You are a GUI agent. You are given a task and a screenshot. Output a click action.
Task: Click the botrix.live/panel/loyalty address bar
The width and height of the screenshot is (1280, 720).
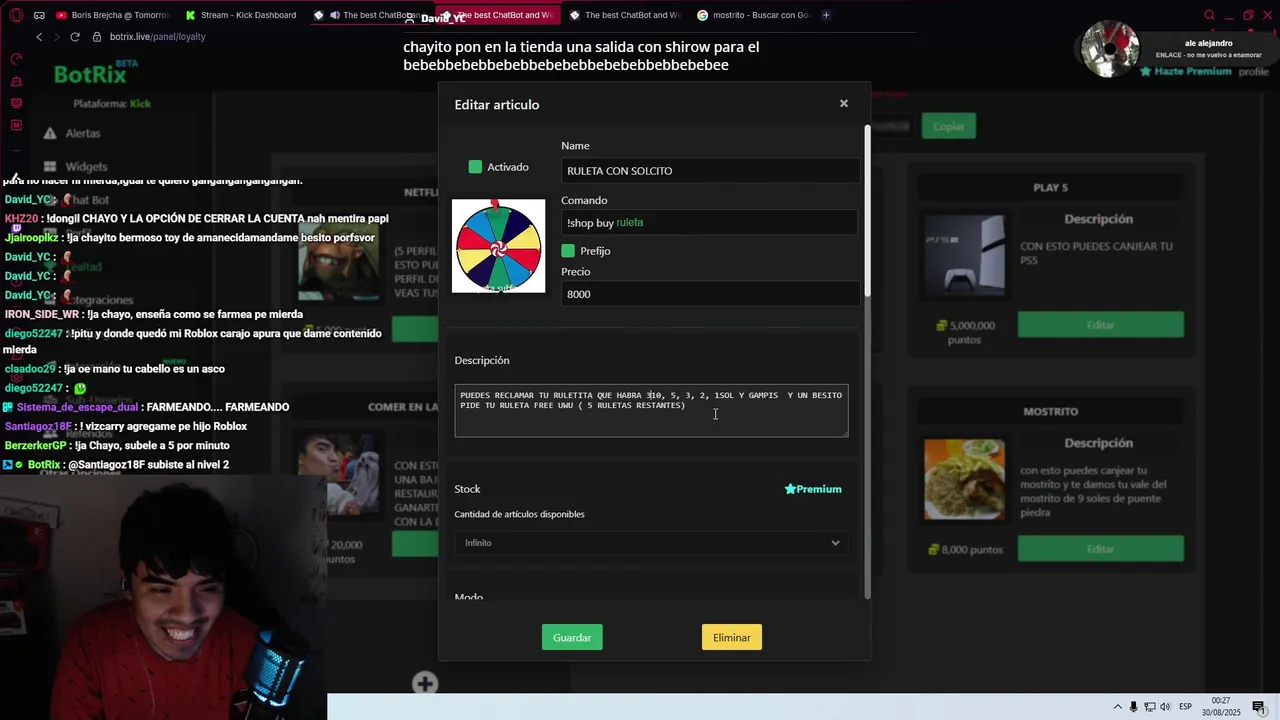pos(157,37)
